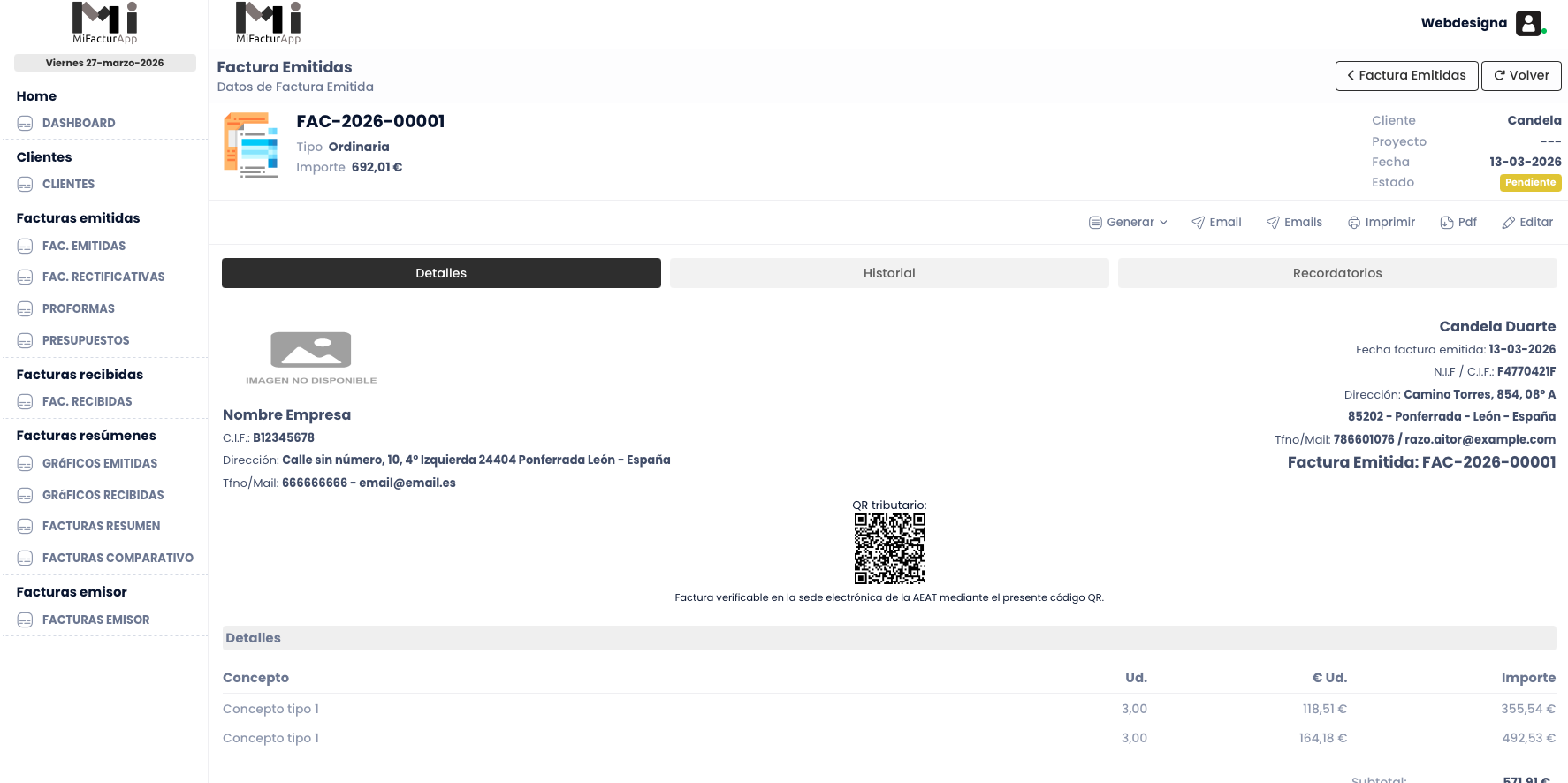Open the Webdesigna user avatar icon
The image size is (1568, 783).
tap(1528, 23)
